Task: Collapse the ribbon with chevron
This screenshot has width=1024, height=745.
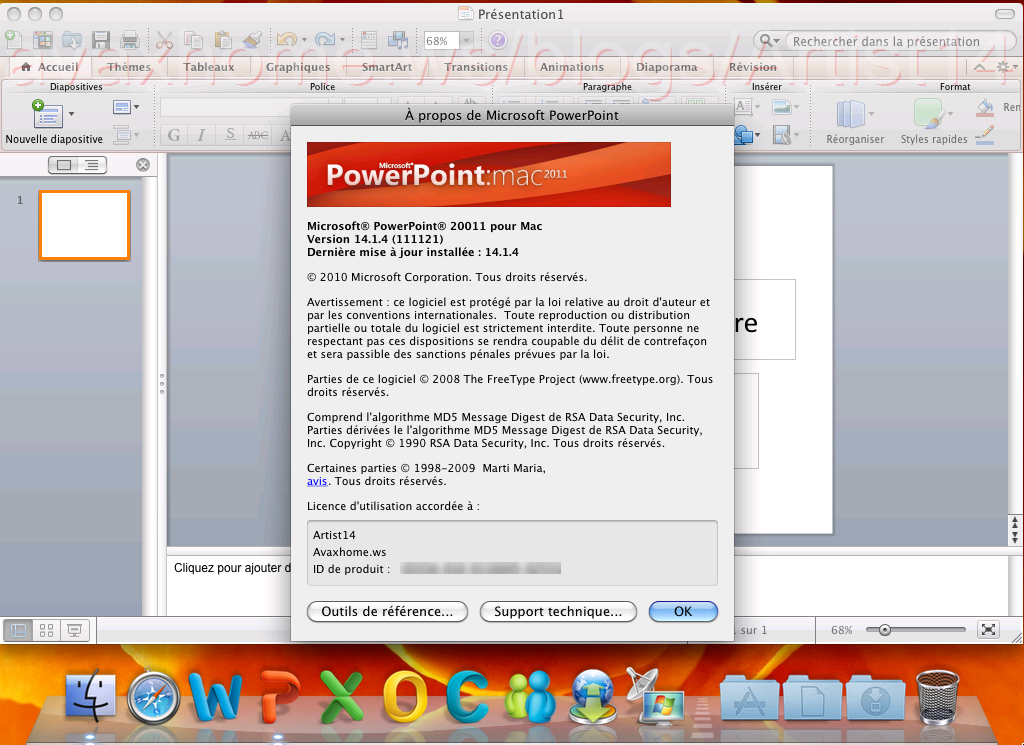Action: pyautogui.click(x=980, y=67)
